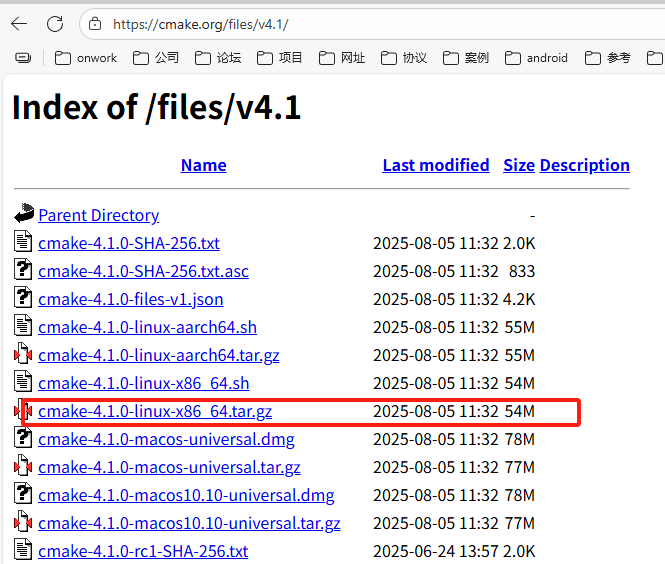Reload the page with the refresh icon
This screenshot has height=564, width=665.
(55, 24)
